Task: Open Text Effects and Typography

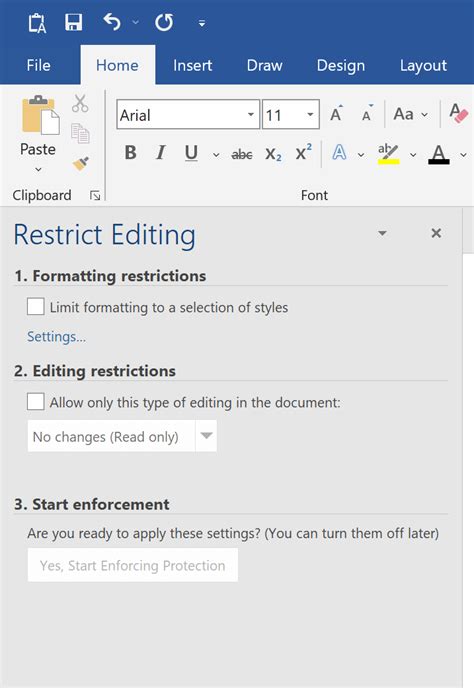Action: click(339, 153)
